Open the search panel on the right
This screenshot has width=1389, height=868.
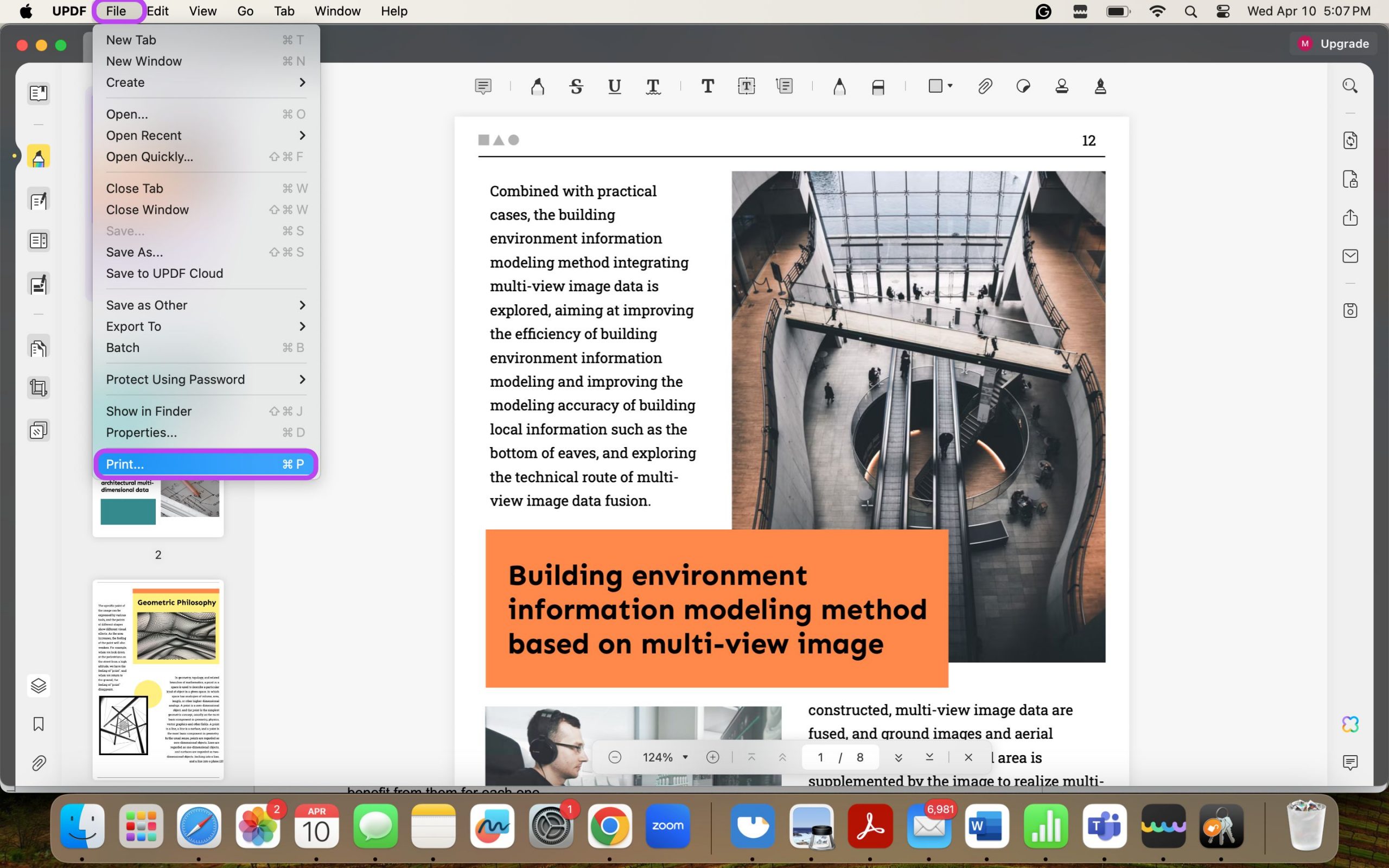[x=1349, y=85]
